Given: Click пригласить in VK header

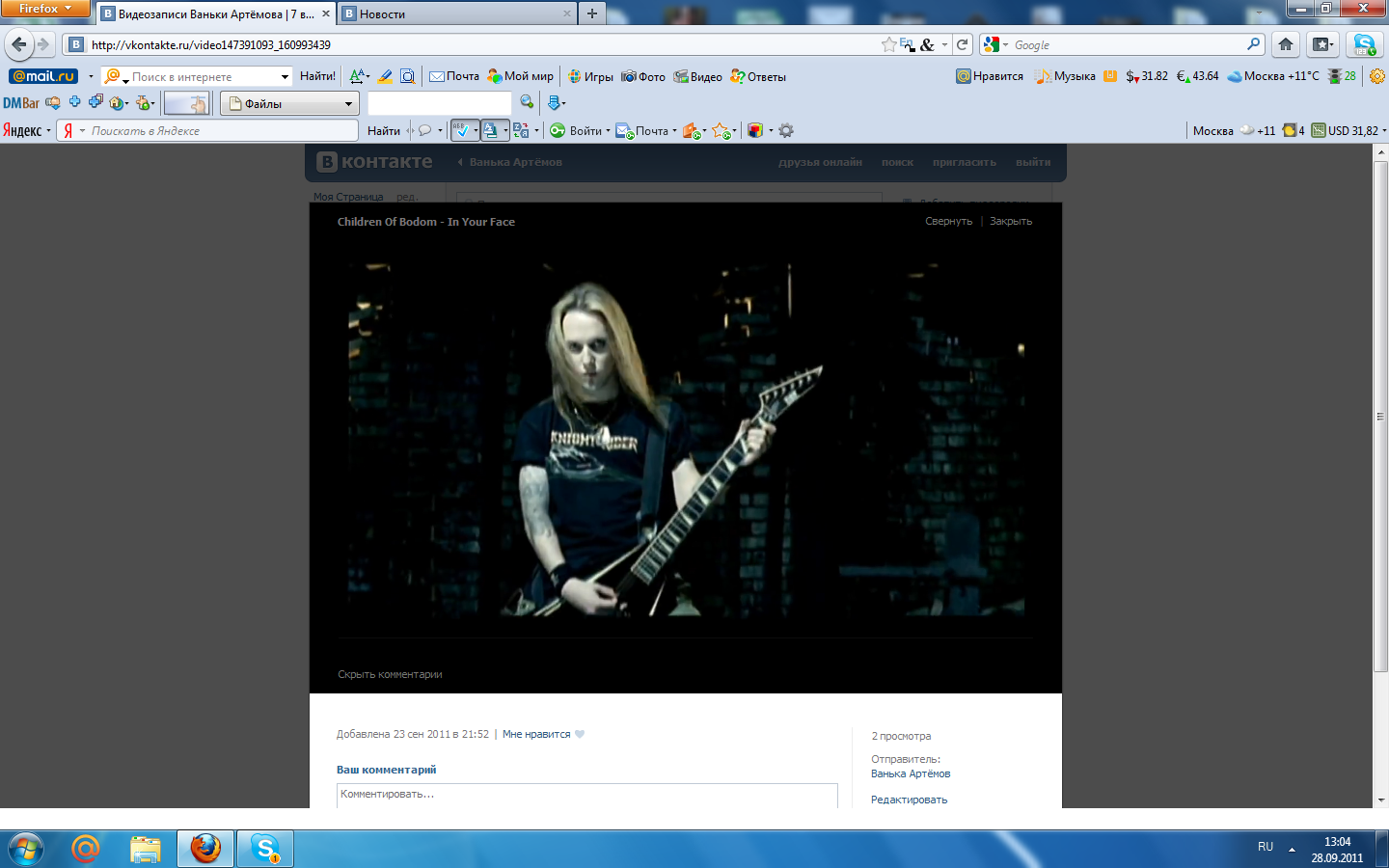Looking at the screenshot, I should click(x=965, y=162).
